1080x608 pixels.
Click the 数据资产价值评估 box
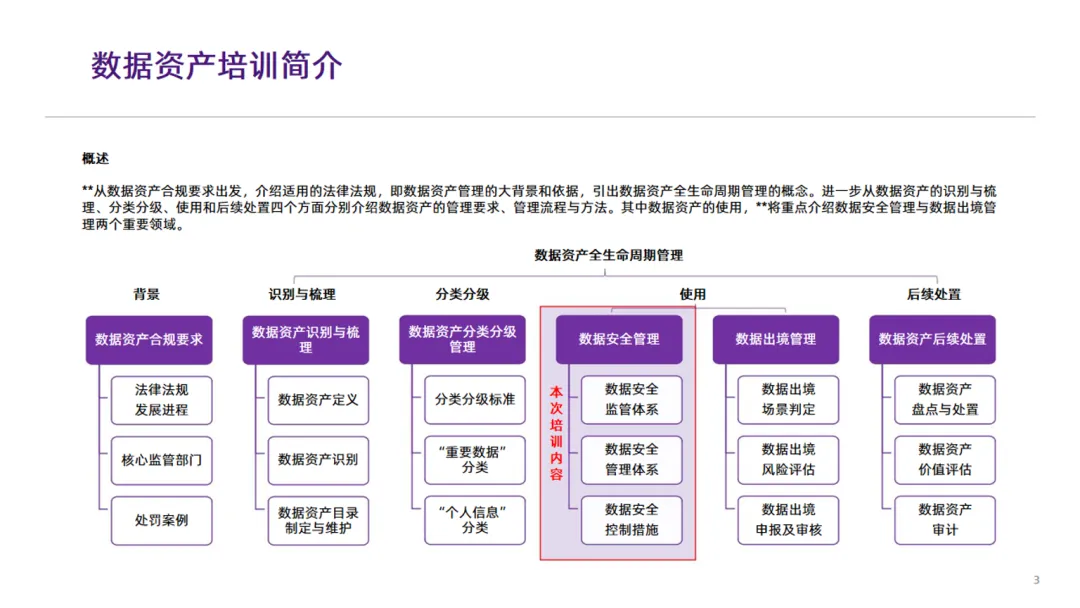945,460
